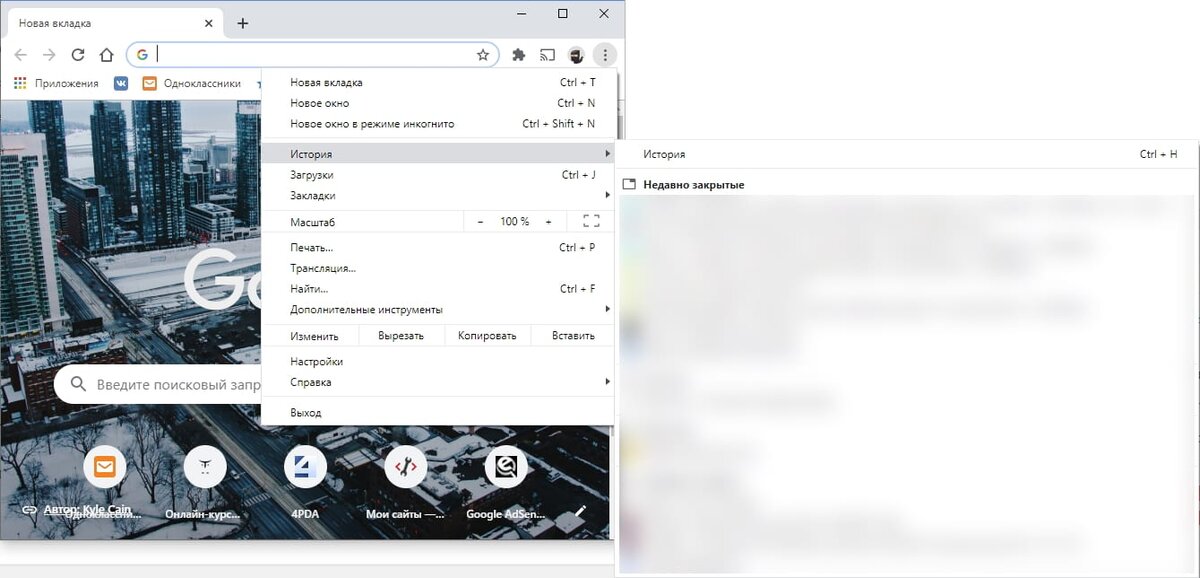Viewport: 1200px width, 578px height.
Task: Click the media cast toolbar icon
Action: point(547,55)
